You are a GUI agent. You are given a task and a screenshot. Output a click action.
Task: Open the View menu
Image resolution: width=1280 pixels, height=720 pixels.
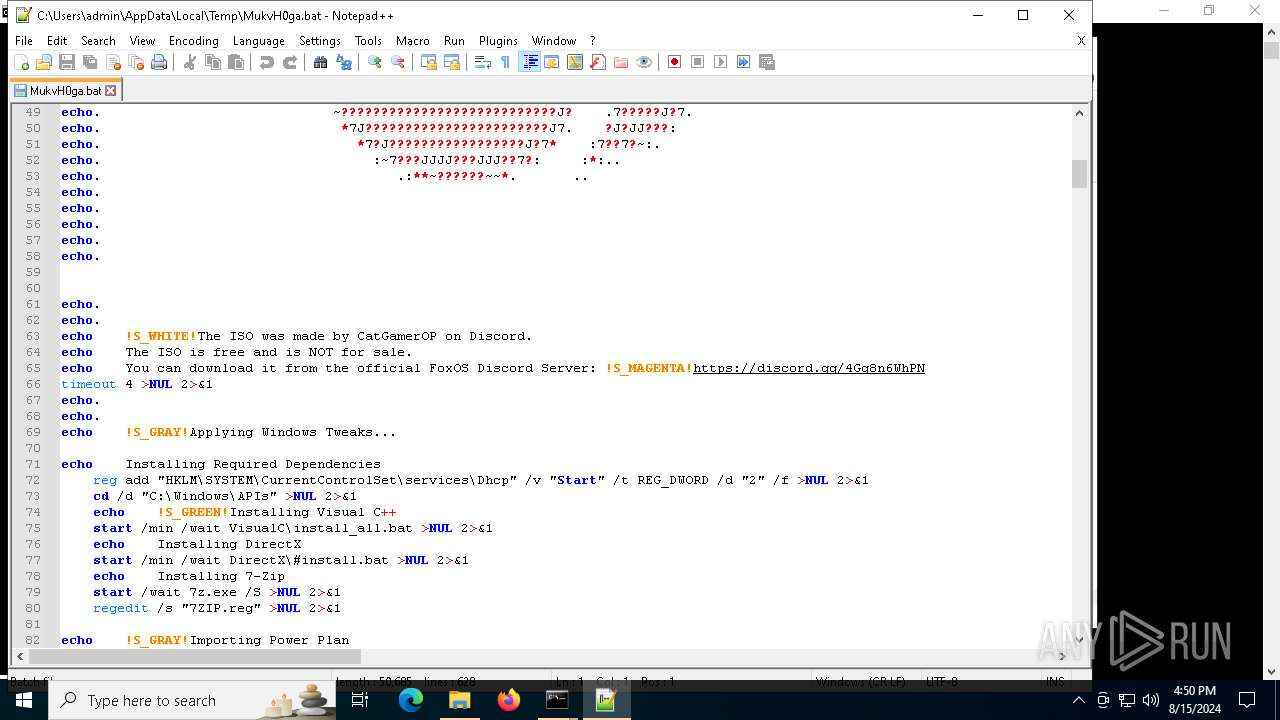[x=143, y=41]
